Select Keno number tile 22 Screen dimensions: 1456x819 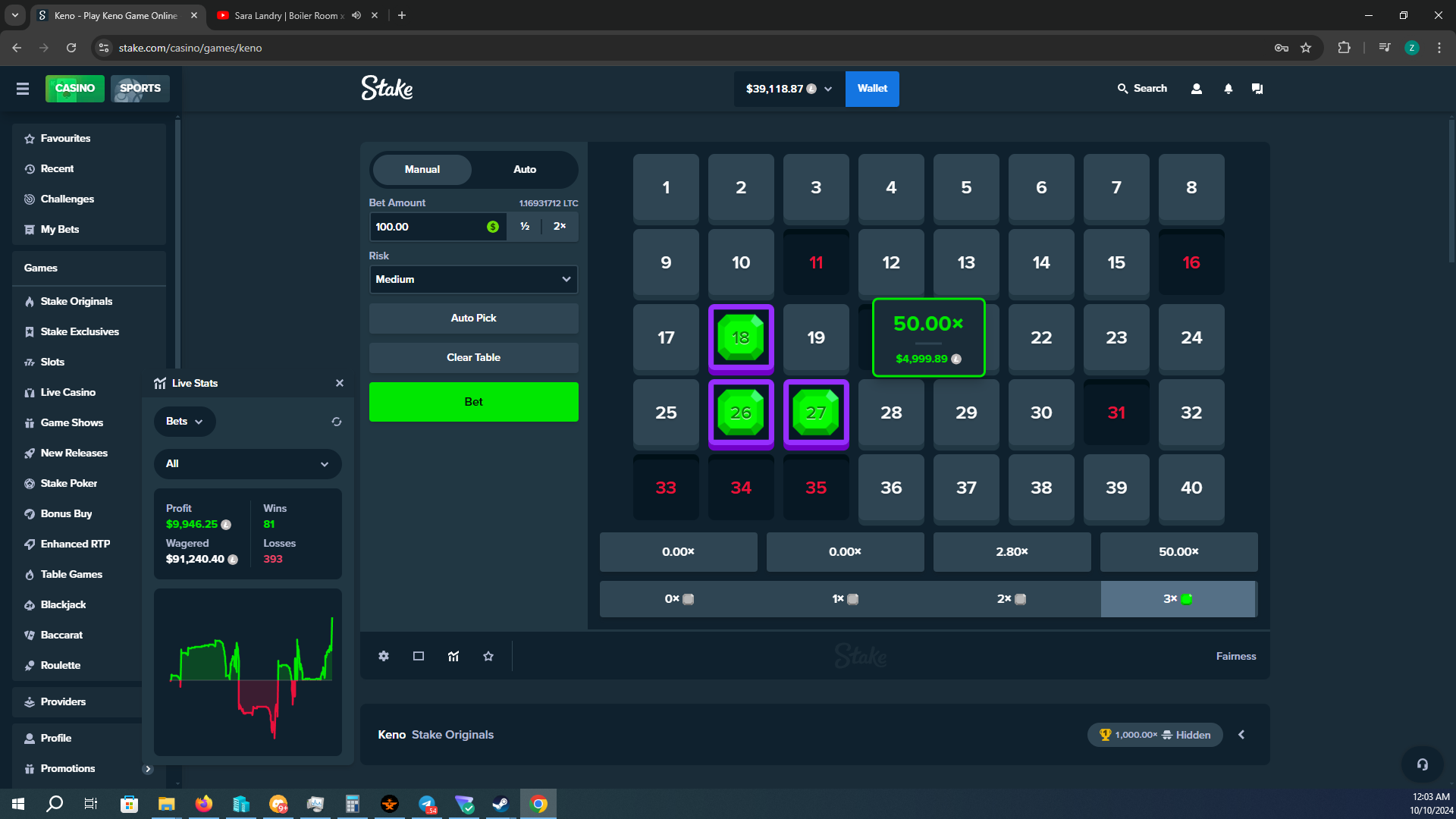point(1041,337)
